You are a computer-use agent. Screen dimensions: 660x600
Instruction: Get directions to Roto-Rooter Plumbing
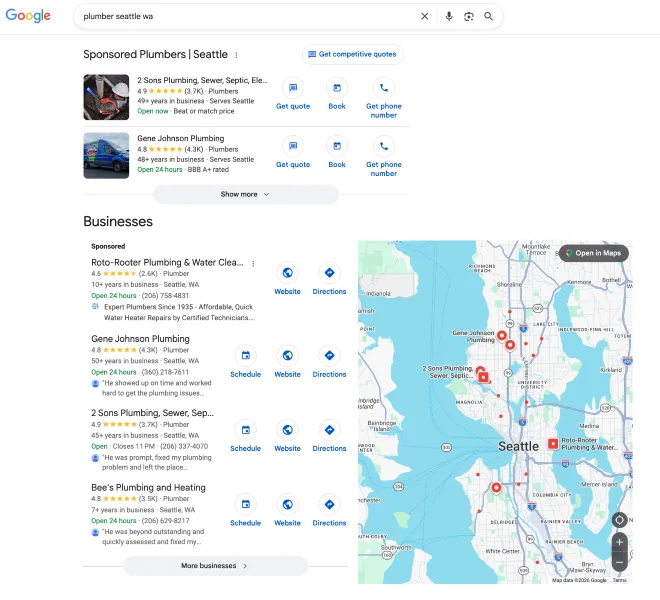329,279
